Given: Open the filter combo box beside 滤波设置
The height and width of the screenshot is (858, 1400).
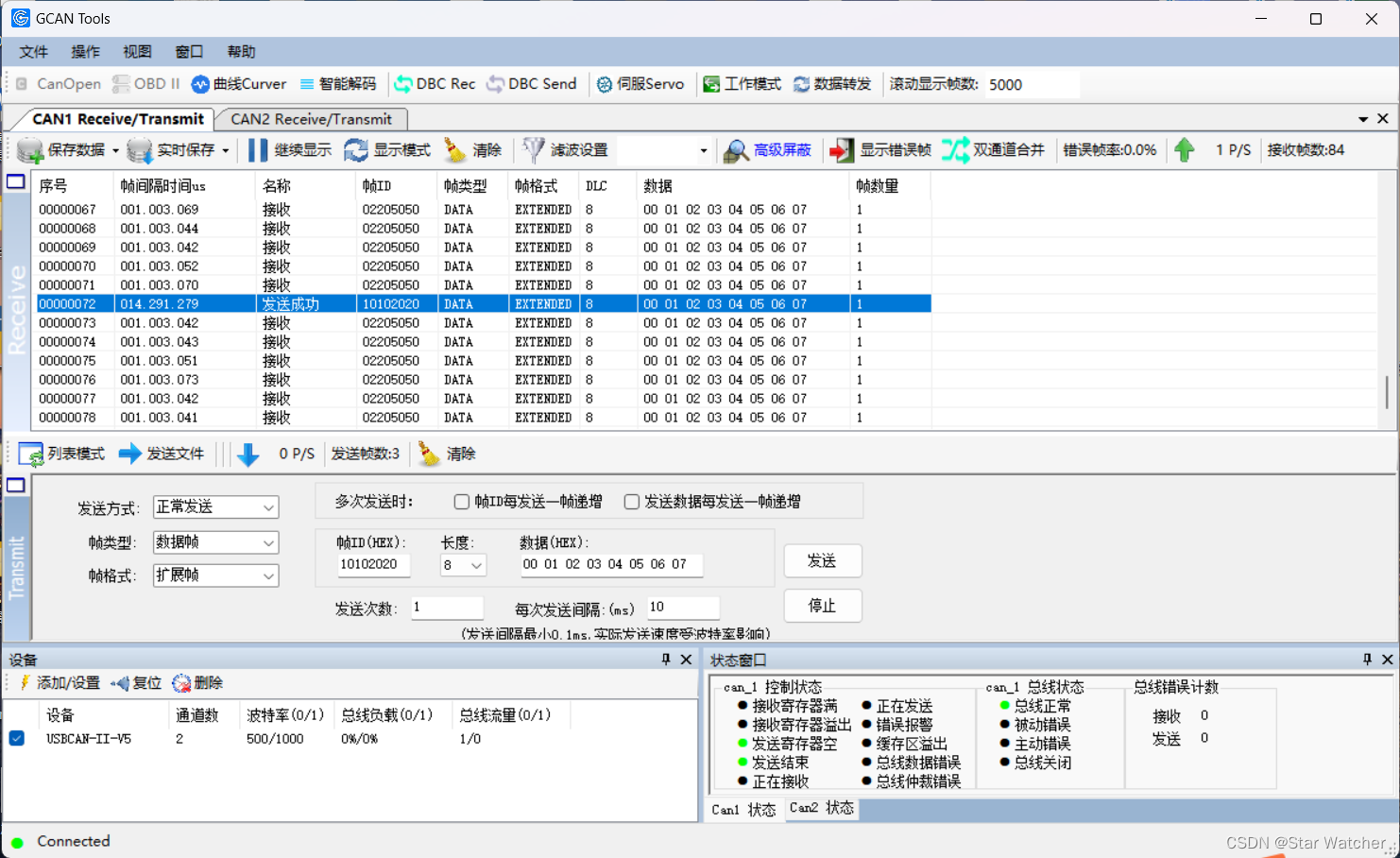Looking at the screenshot, I should click(x=664, y=150).
